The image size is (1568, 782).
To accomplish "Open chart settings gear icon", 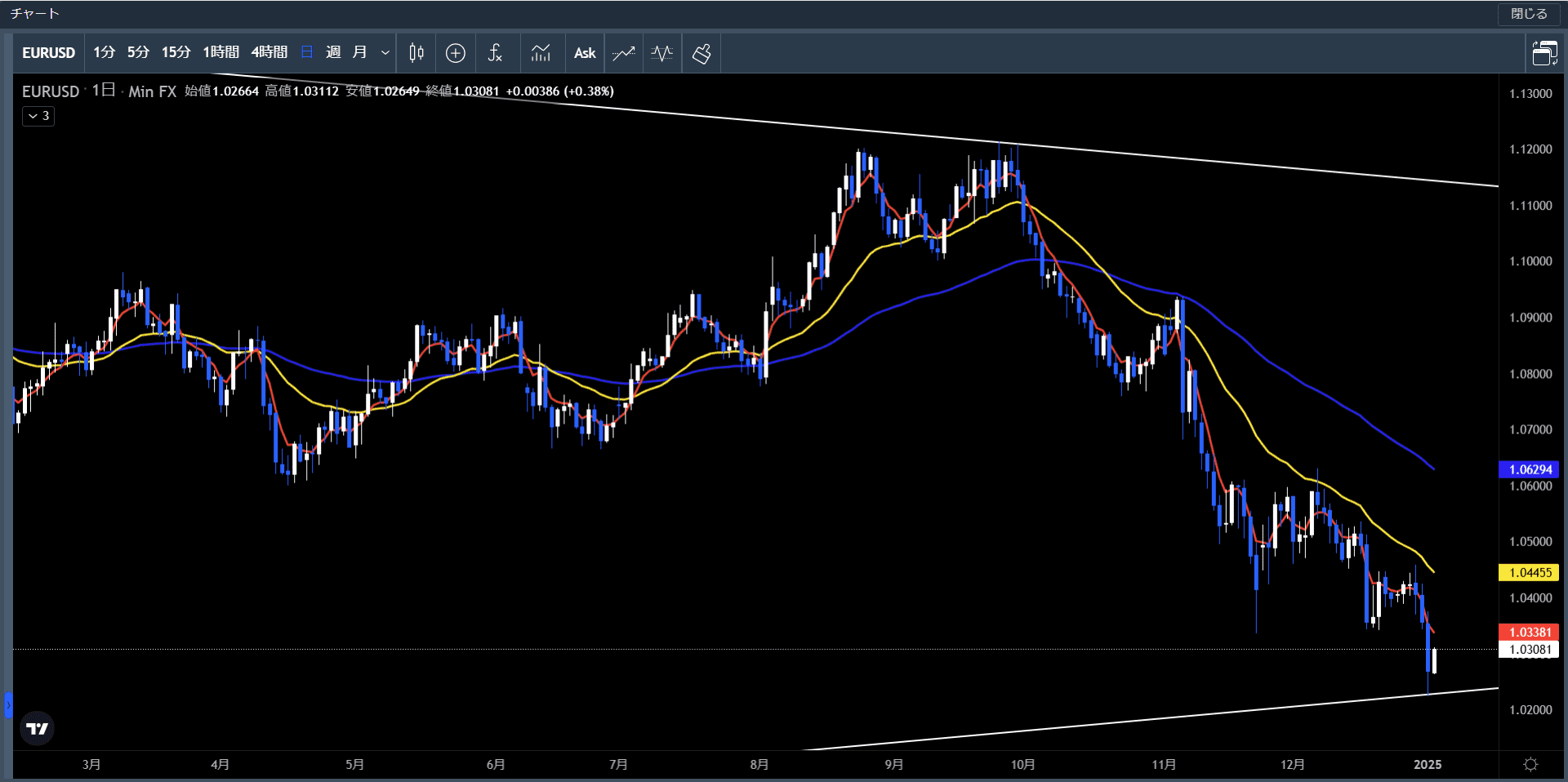I will tap(1530, 764).
